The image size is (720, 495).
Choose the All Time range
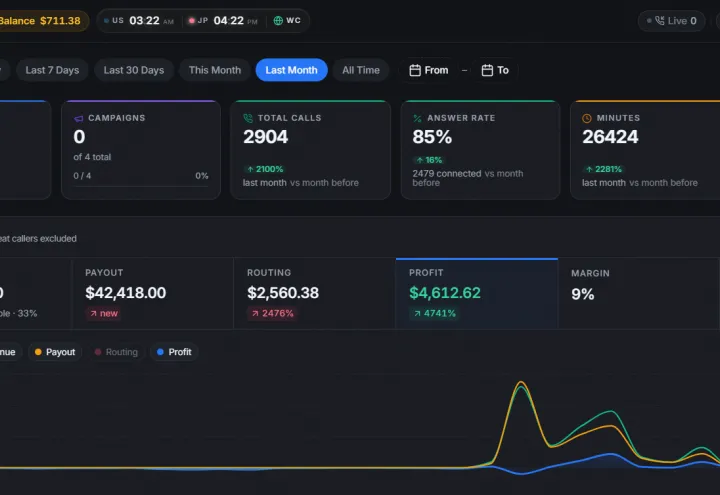[360, 70]
